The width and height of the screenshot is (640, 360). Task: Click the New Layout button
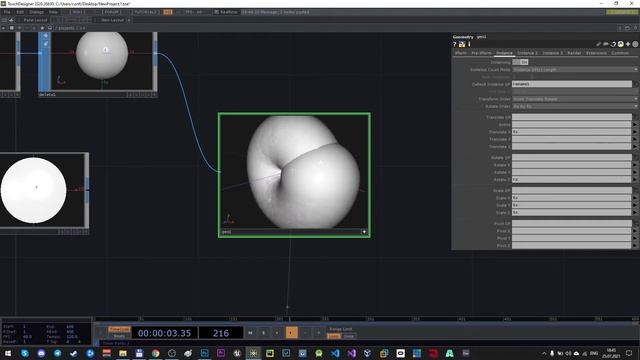(112, 20)
